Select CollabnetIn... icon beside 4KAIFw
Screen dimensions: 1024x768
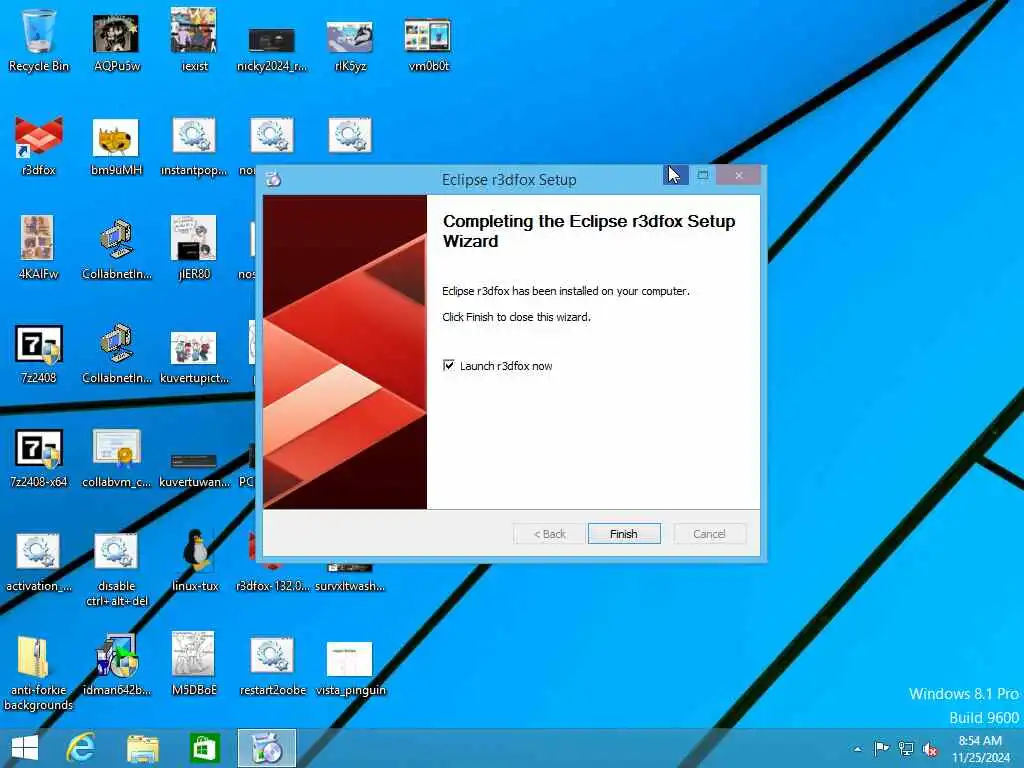coord(116,249)
